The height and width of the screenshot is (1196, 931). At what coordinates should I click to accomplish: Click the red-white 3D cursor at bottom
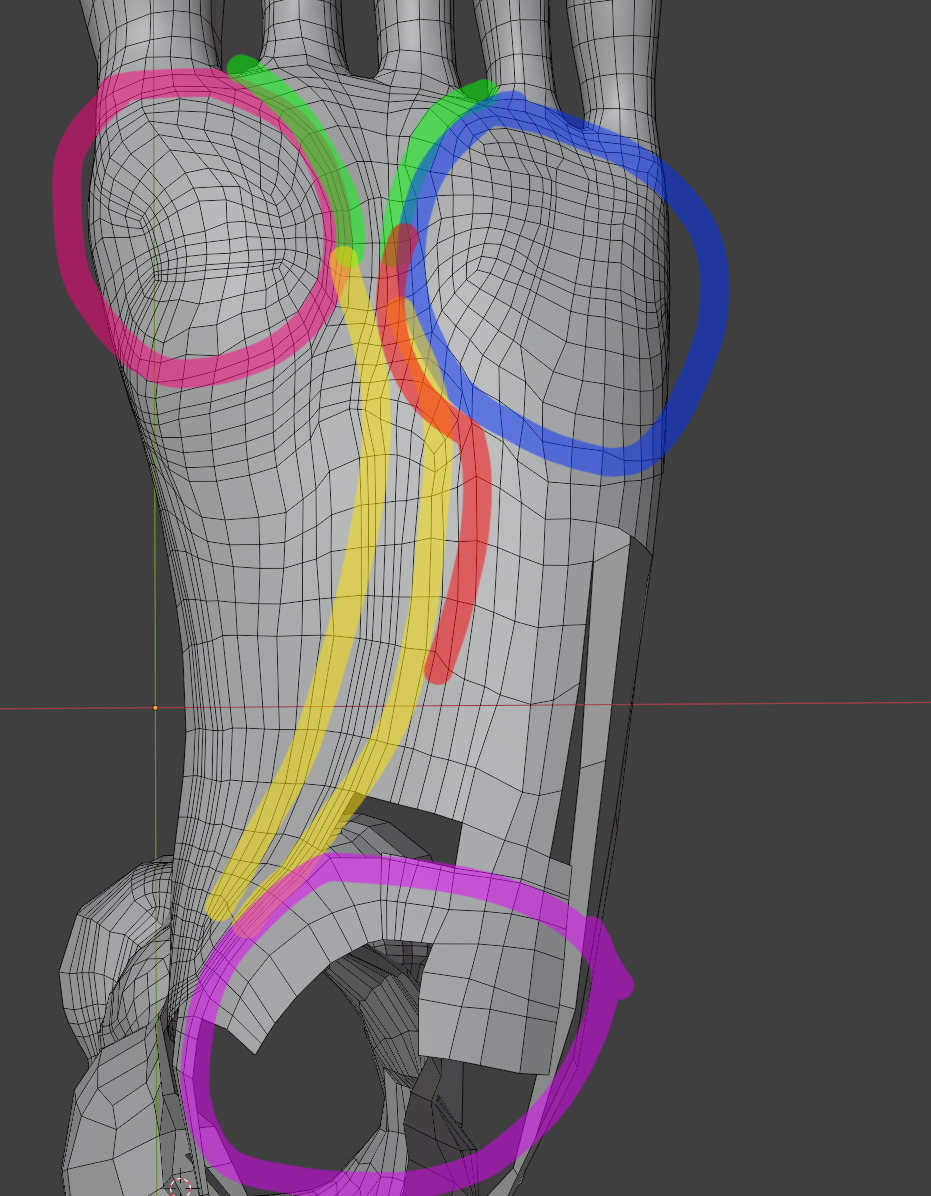[180, 1187]
